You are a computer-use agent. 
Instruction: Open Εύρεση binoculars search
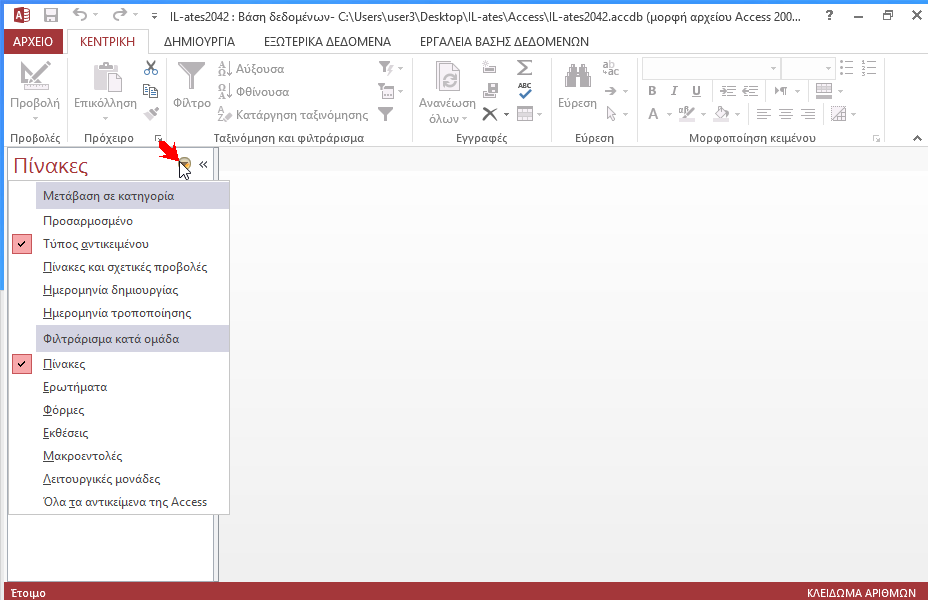(x=578, y=76)
